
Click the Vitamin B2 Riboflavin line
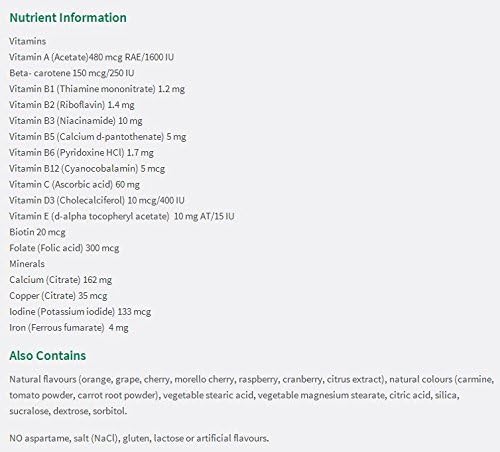[72, 105]
